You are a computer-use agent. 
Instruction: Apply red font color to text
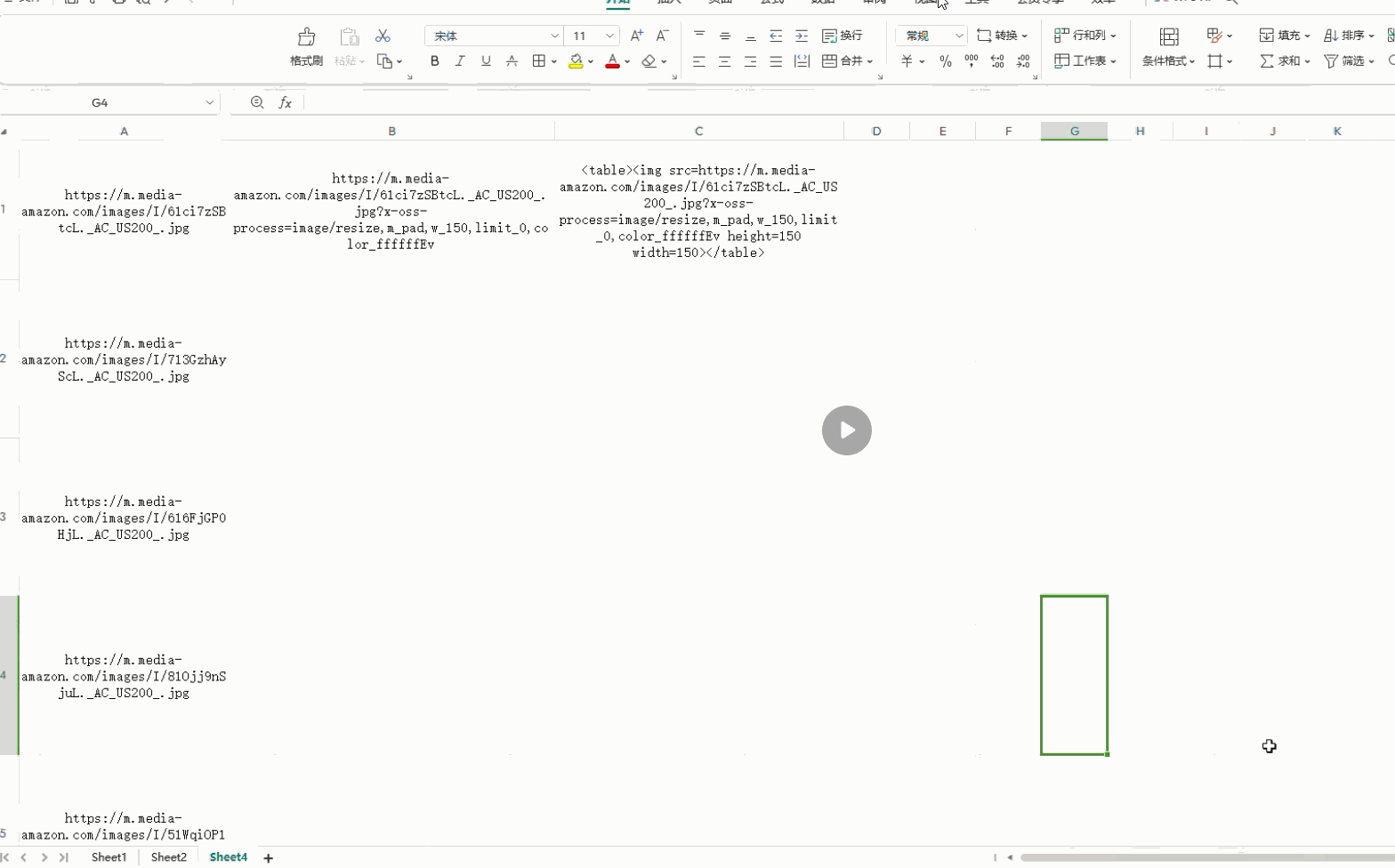click(x=612, y=61)
